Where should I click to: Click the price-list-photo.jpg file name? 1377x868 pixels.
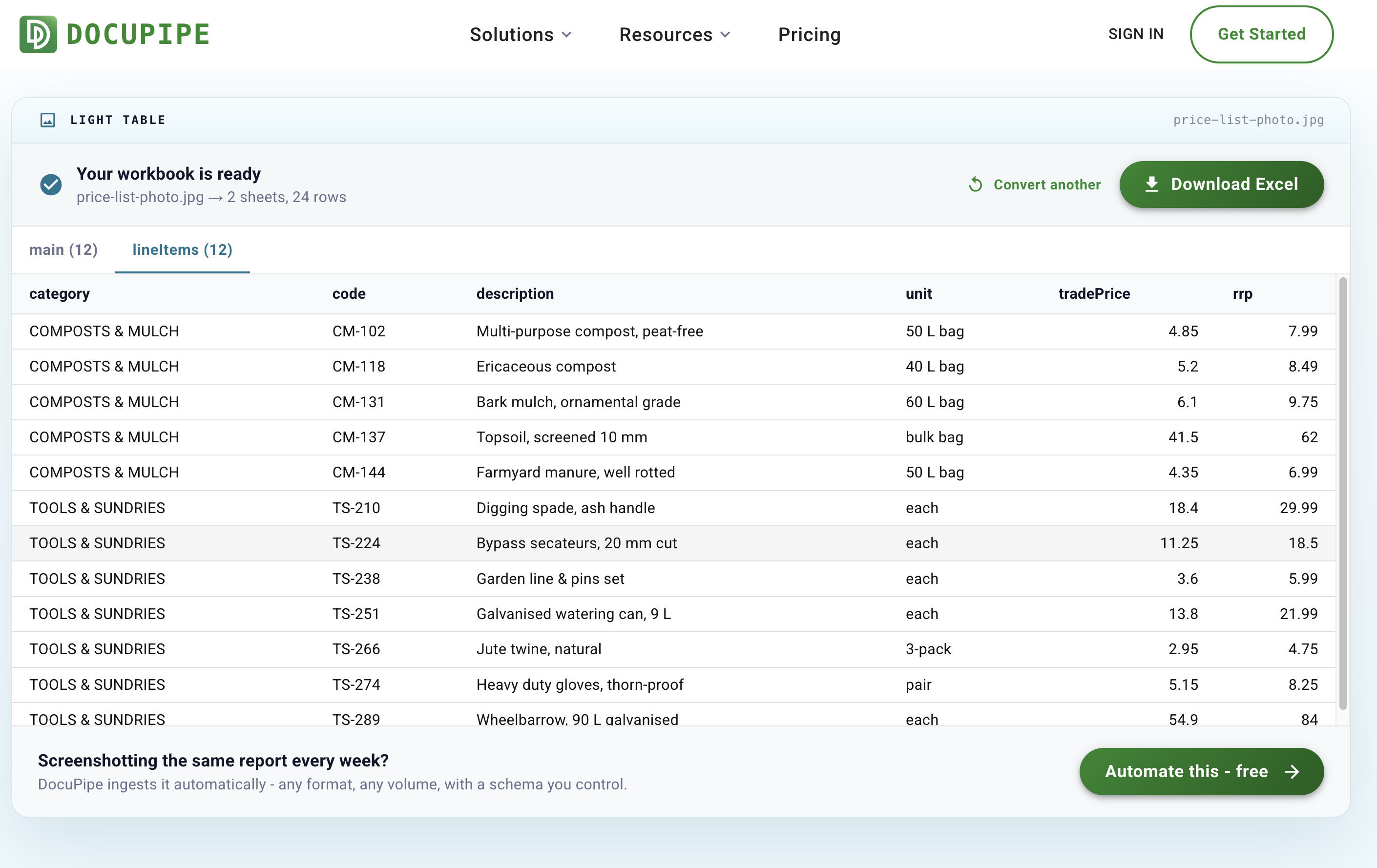[1249, 120]
